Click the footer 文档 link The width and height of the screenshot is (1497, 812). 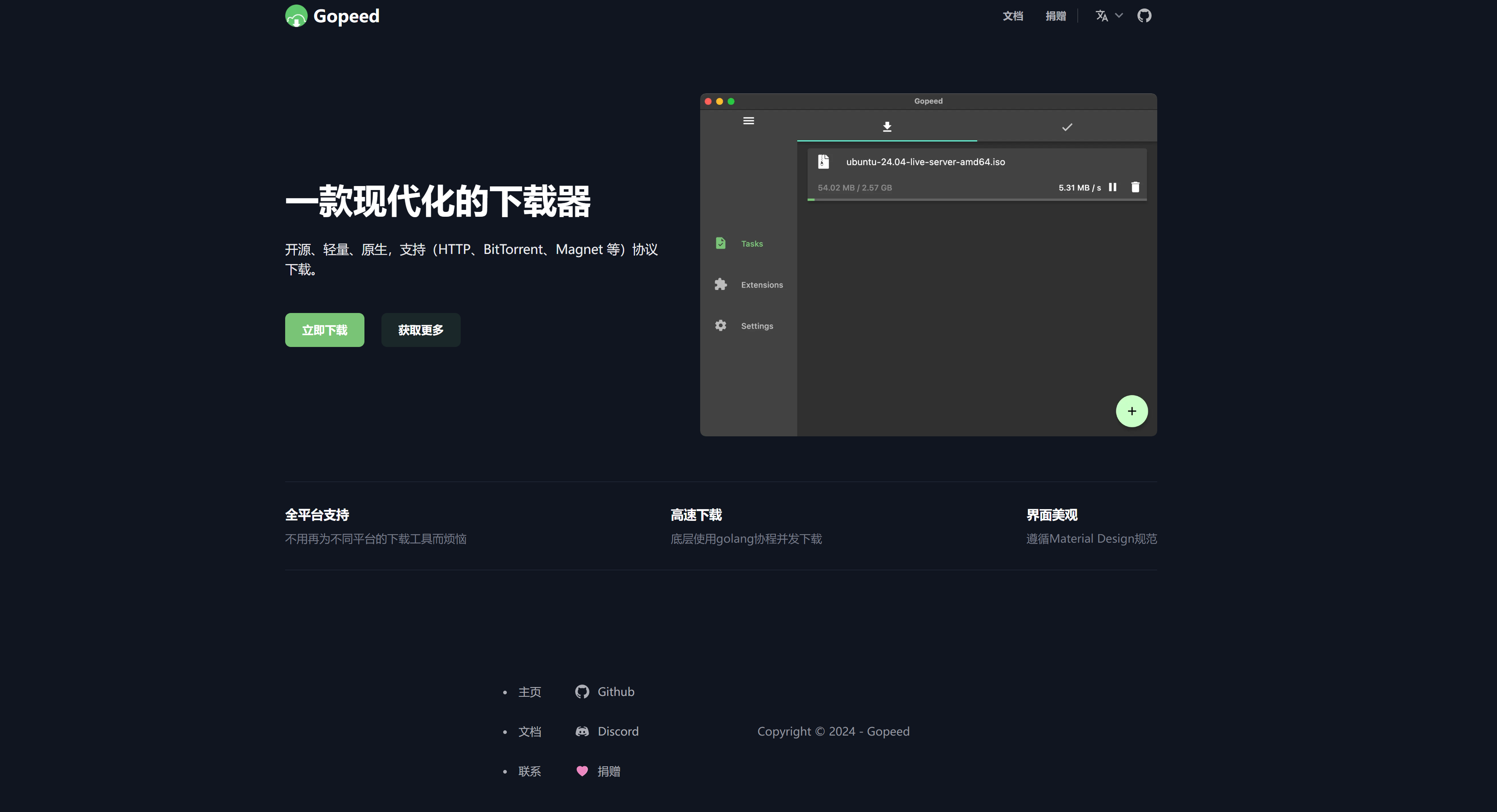[x=529, y=732]
